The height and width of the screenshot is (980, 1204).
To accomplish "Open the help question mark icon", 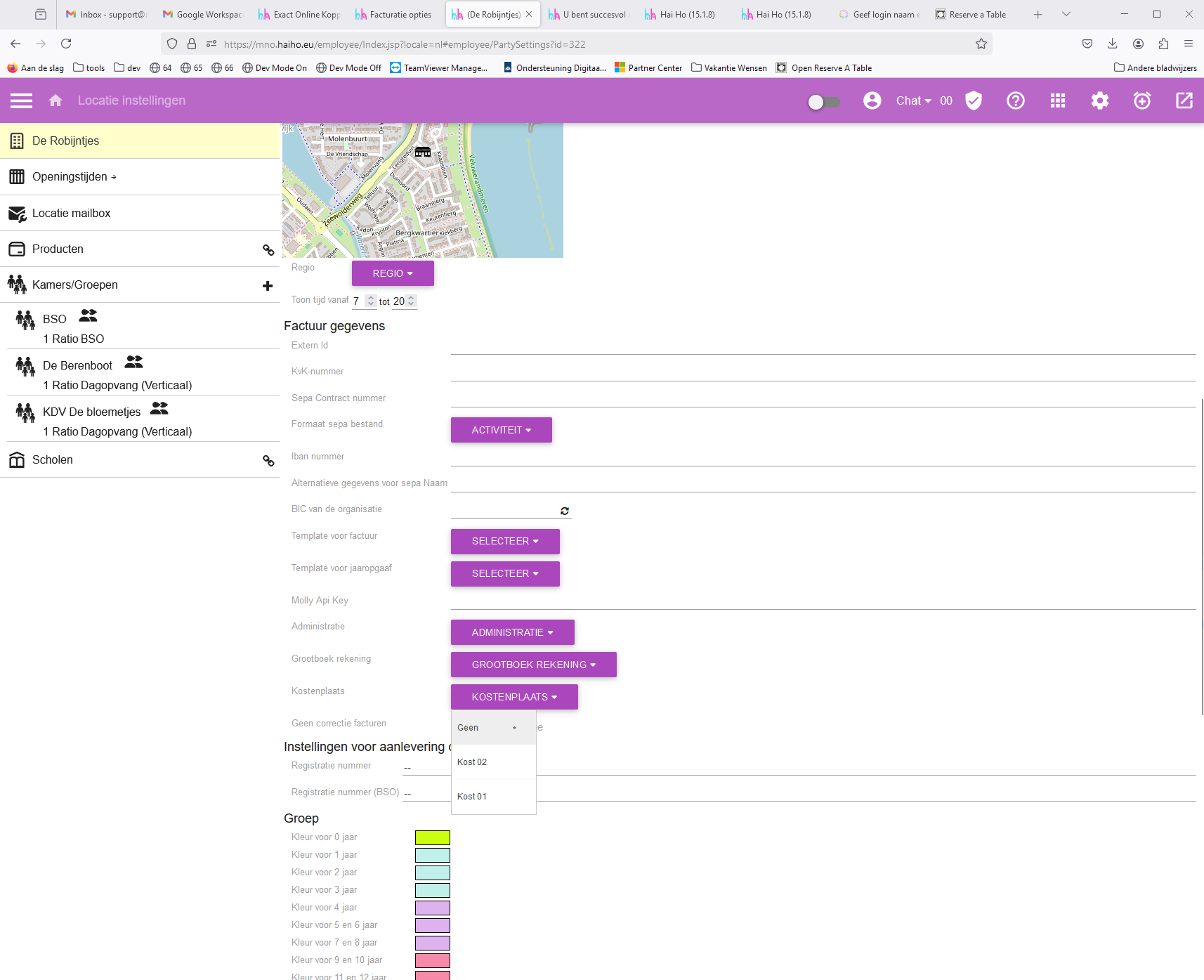I will pyautogui.click(x=1015, y=100).
